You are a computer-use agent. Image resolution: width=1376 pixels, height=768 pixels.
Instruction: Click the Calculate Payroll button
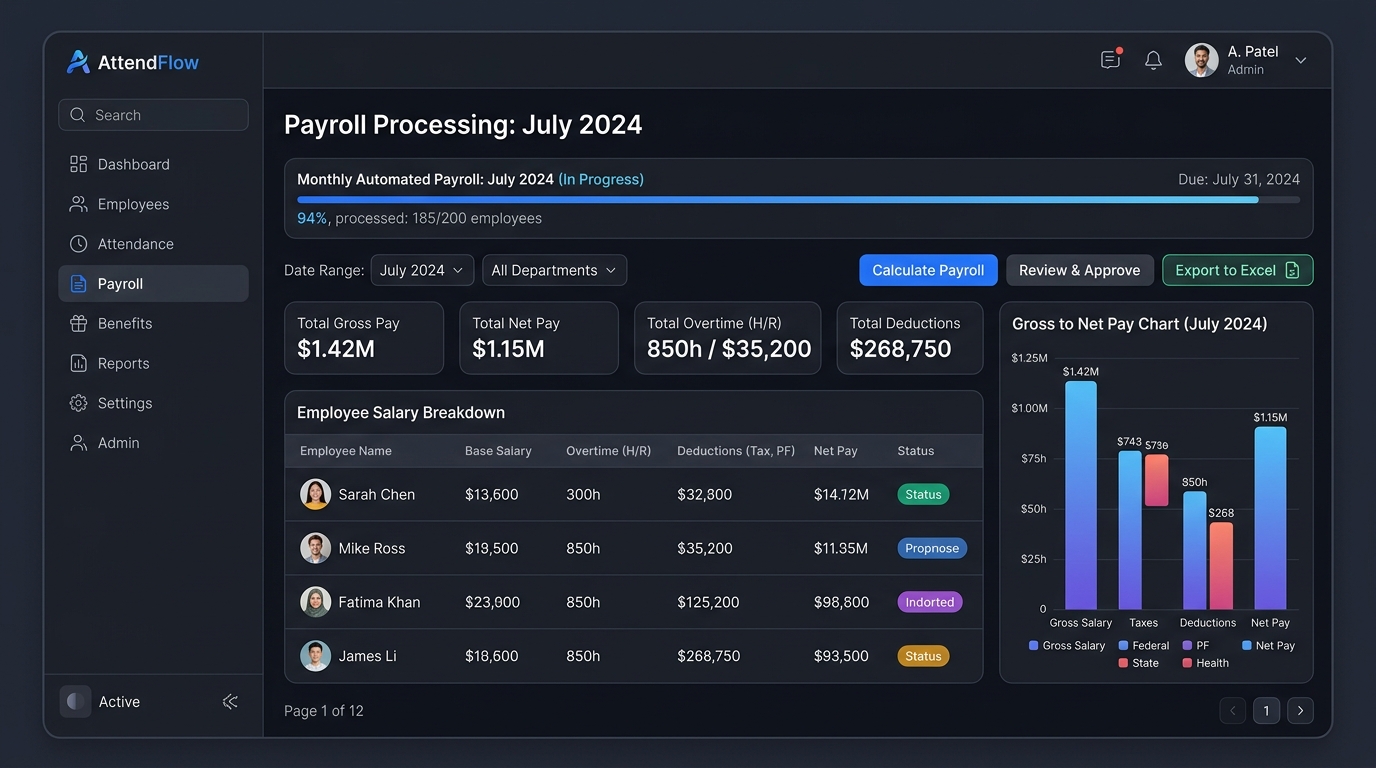[x=928, y=270]
